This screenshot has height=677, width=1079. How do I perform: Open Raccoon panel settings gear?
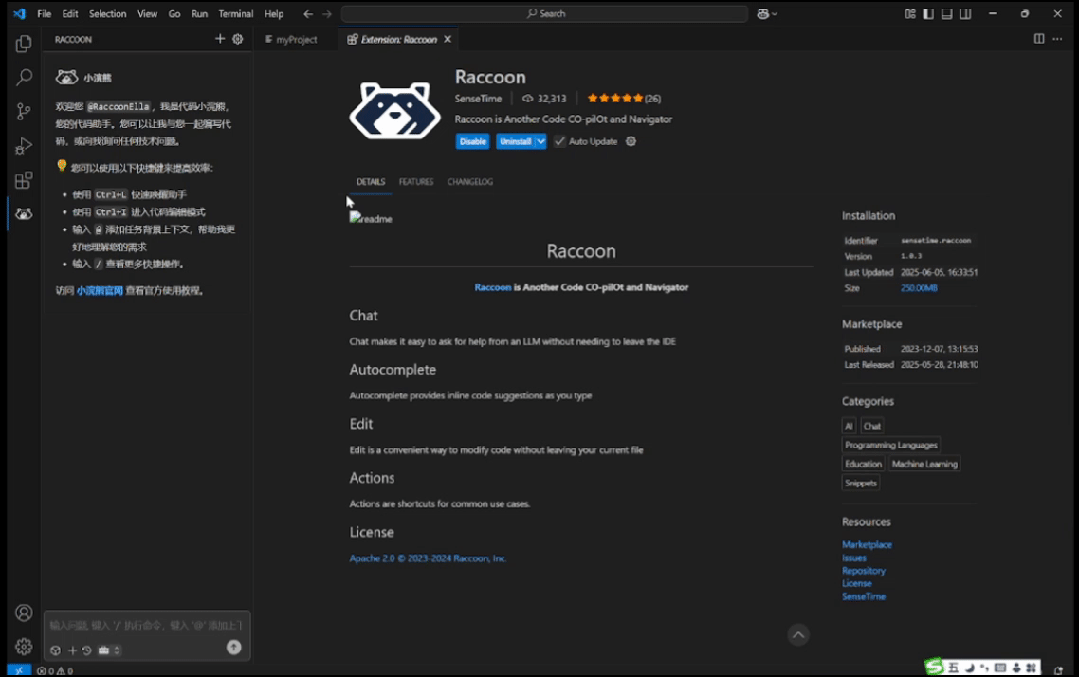pyautogui.click(x=237, y=39)
